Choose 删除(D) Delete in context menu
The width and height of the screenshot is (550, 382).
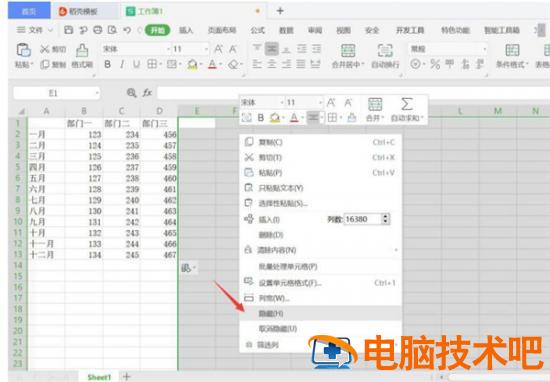coord(321,235)
